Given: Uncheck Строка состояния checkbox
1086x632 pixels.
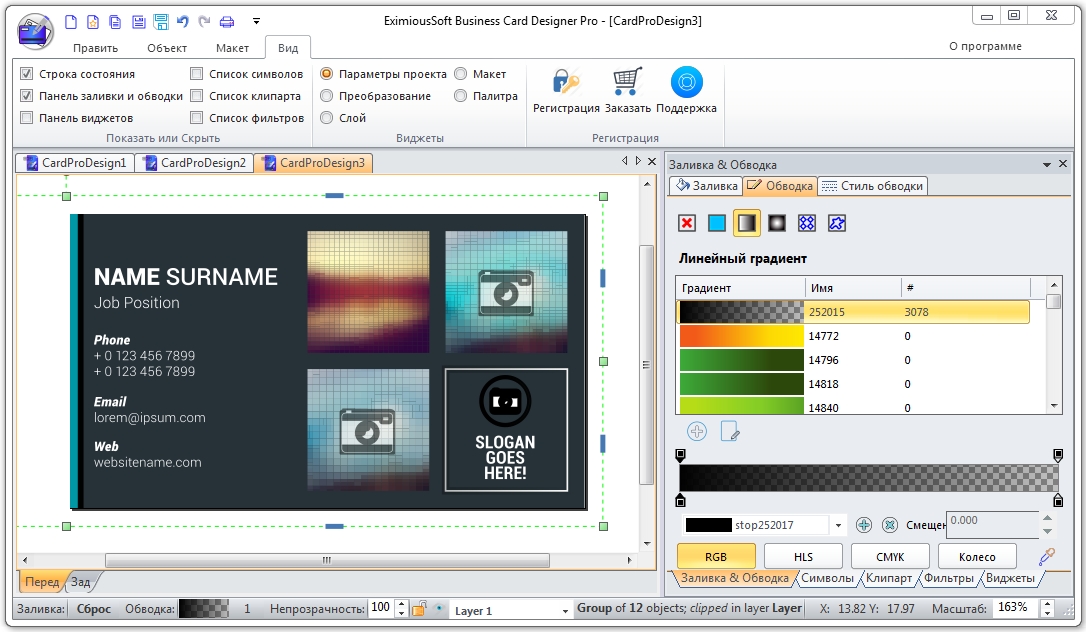Looking at the screenshot, I should tap(26, 73).
